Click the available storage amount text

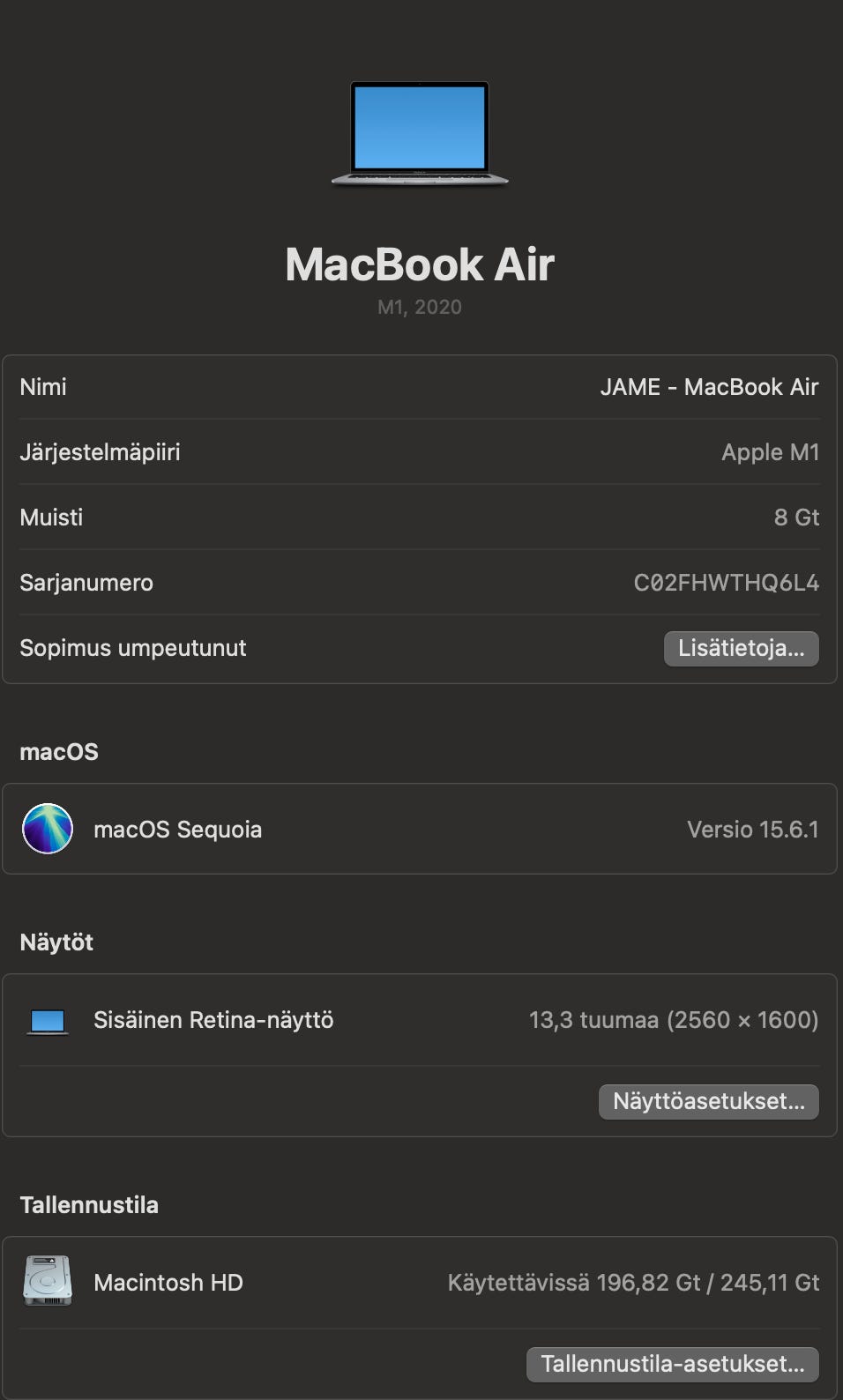pos(633,1283)
